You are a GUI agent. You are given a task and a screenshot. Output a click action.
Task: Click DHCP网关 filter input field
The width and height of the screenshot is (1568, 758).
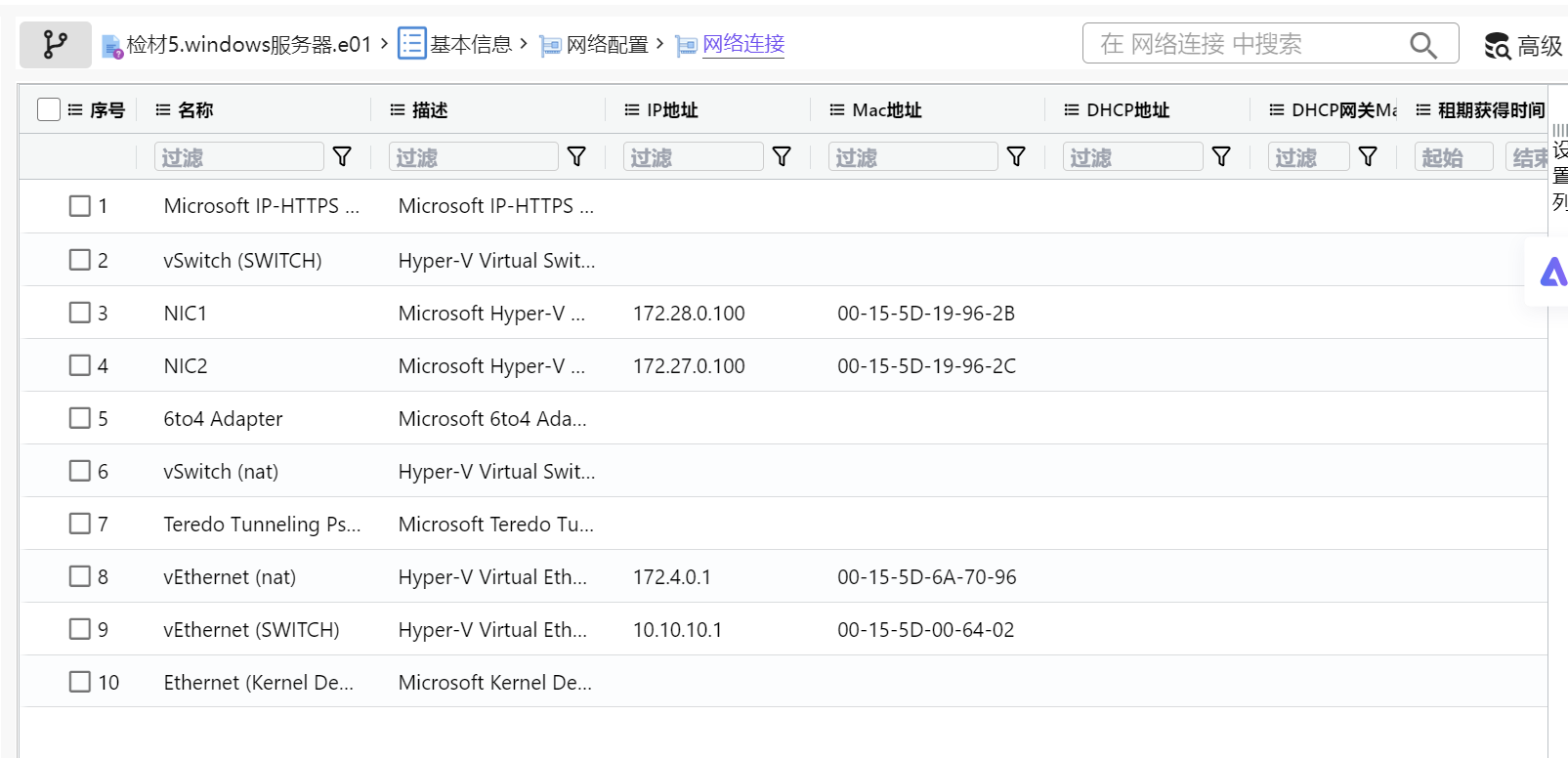[1309, 156]
